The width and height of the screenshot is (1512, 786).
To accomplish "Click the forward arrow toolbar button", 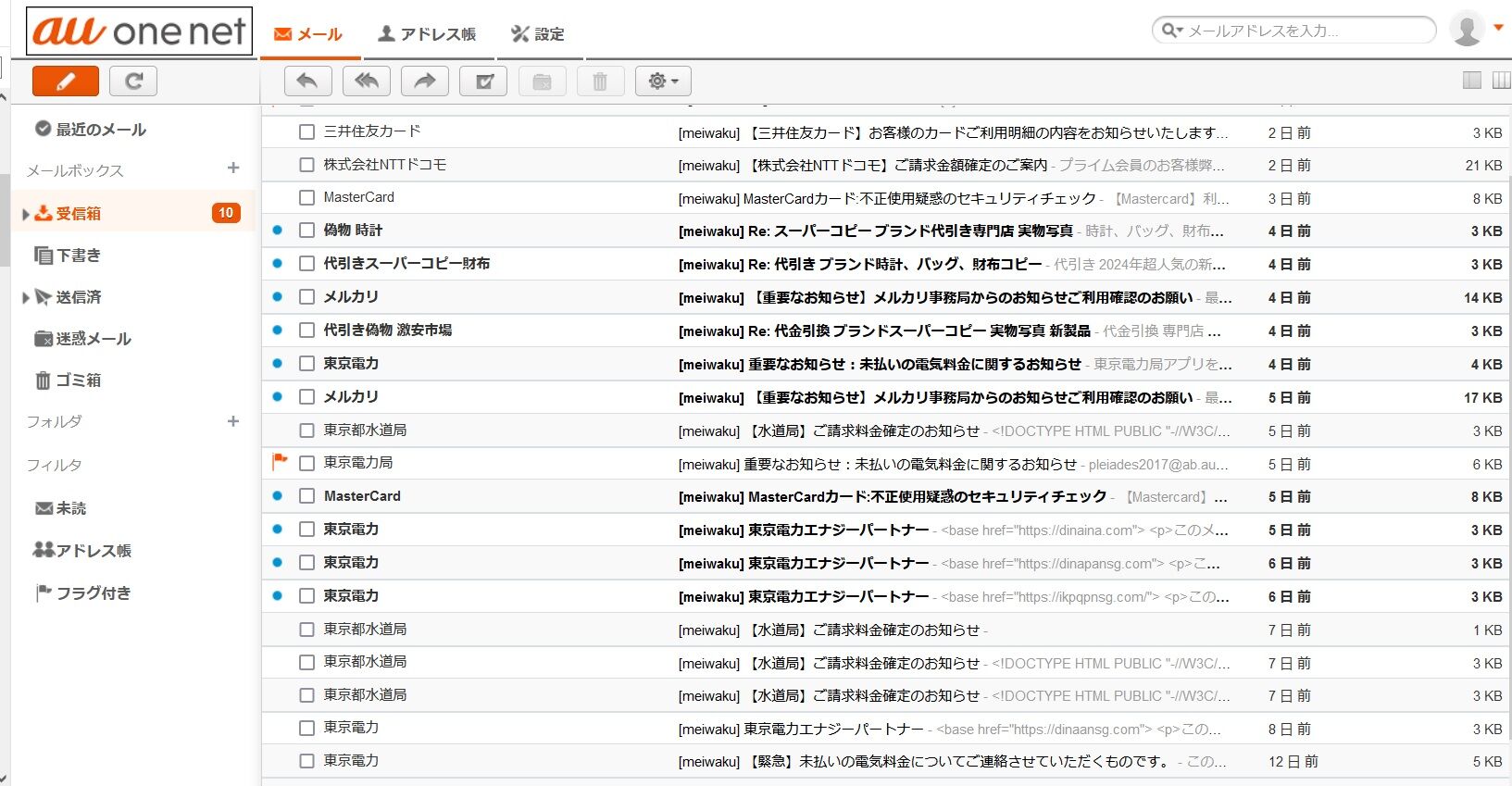I will (x=425, y=81).
